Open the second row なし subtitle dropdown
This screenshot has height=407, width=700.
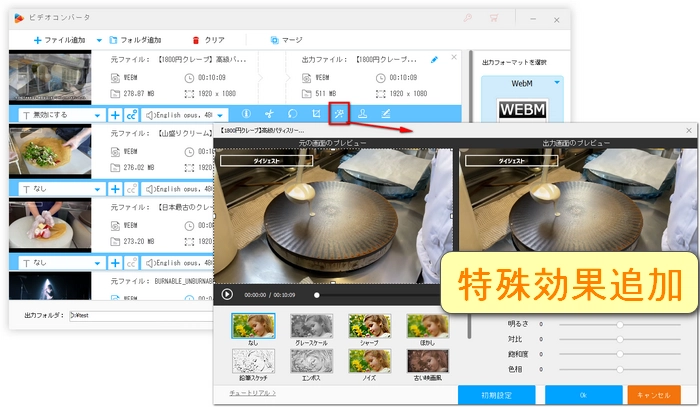[x=62, y=189]
